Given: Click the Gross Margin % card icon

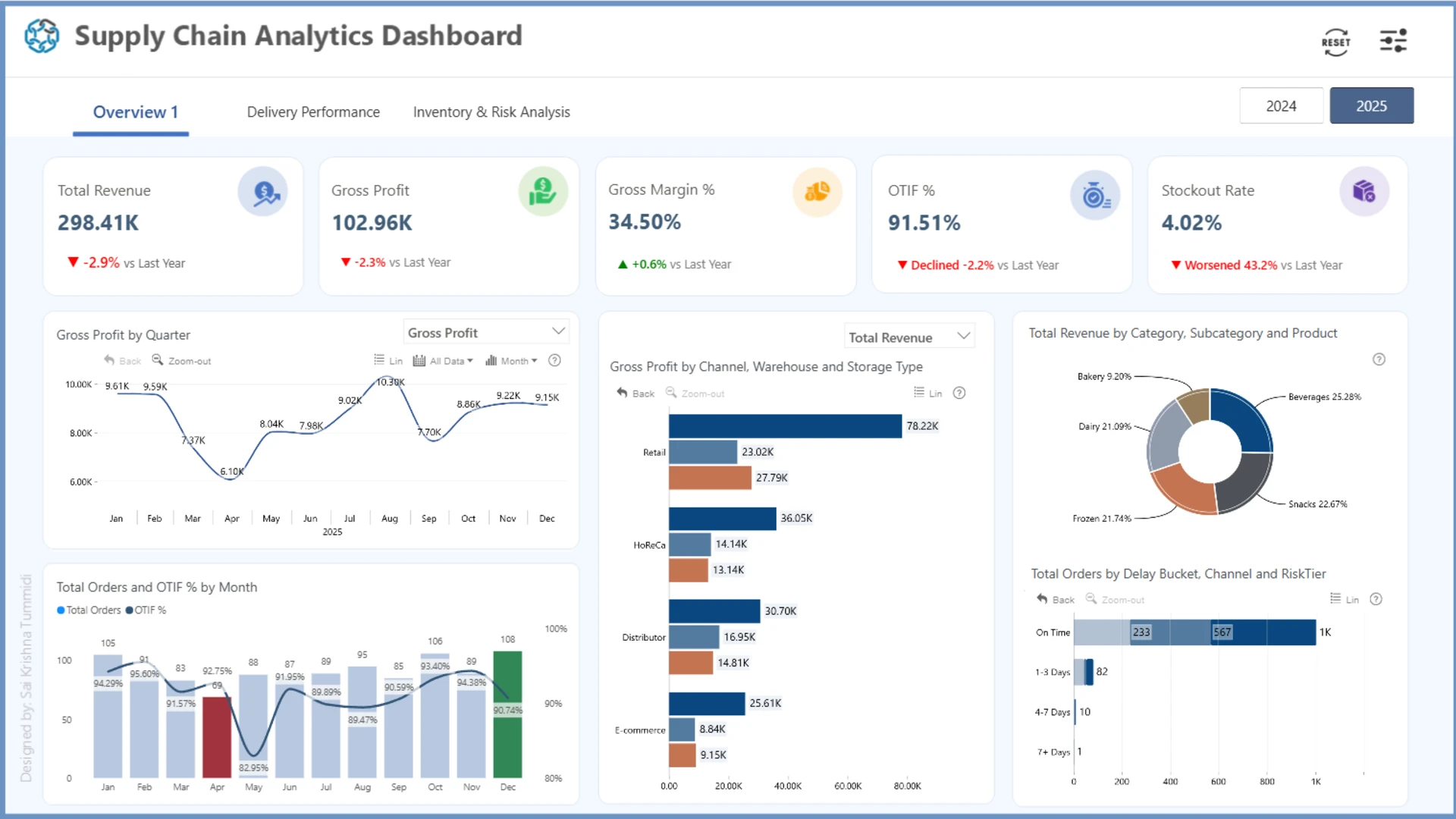Looking at the screenshot, I should coord(817,192).
